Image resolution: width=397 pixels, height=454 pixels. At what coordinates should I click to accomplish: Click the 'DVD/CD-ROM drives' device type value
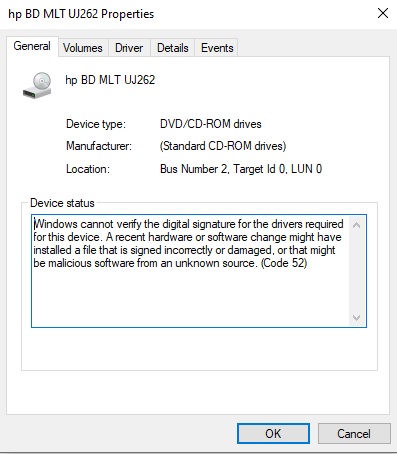click(x=211, y=124)
